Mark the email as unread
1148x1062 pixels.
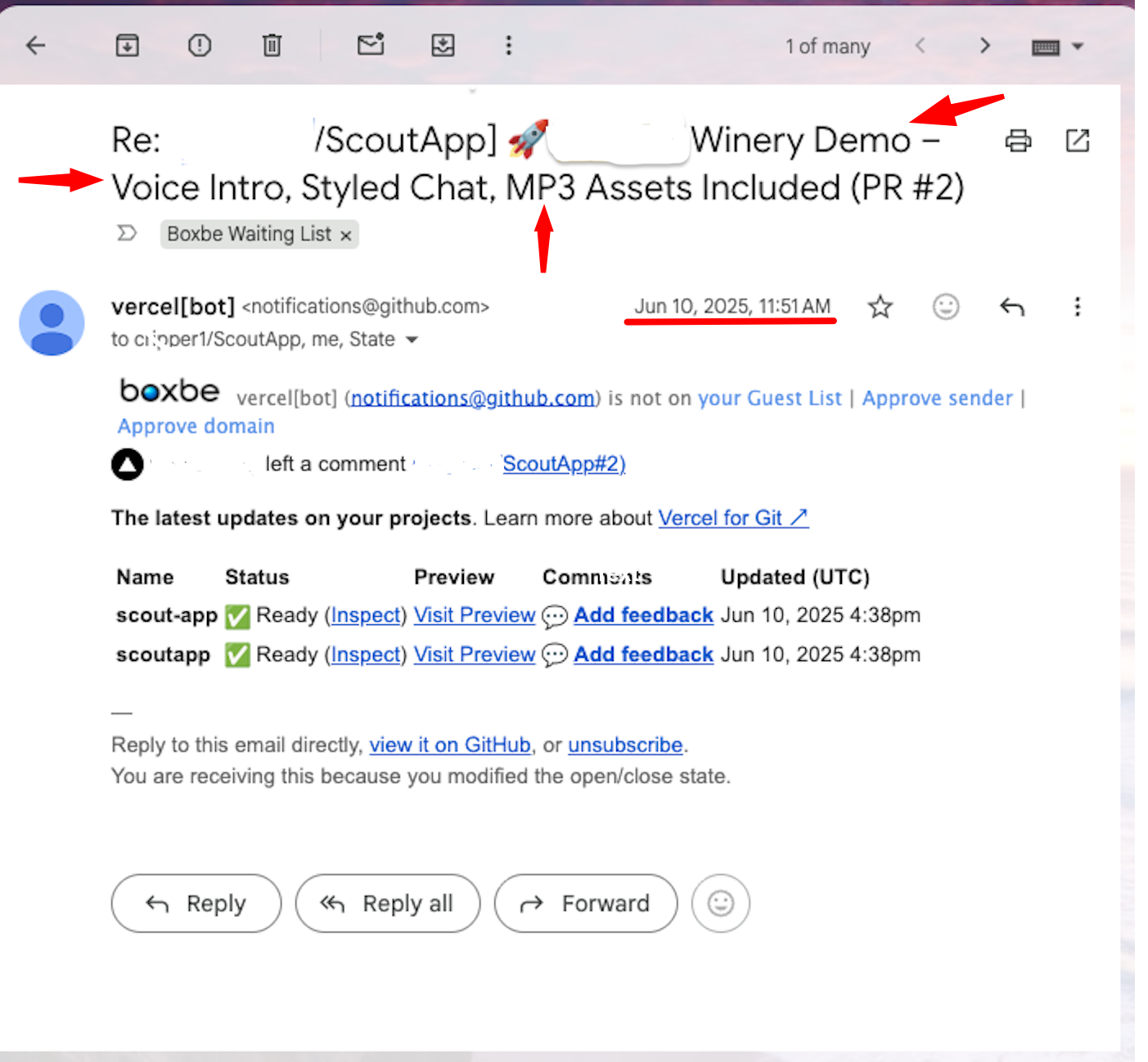371,44
